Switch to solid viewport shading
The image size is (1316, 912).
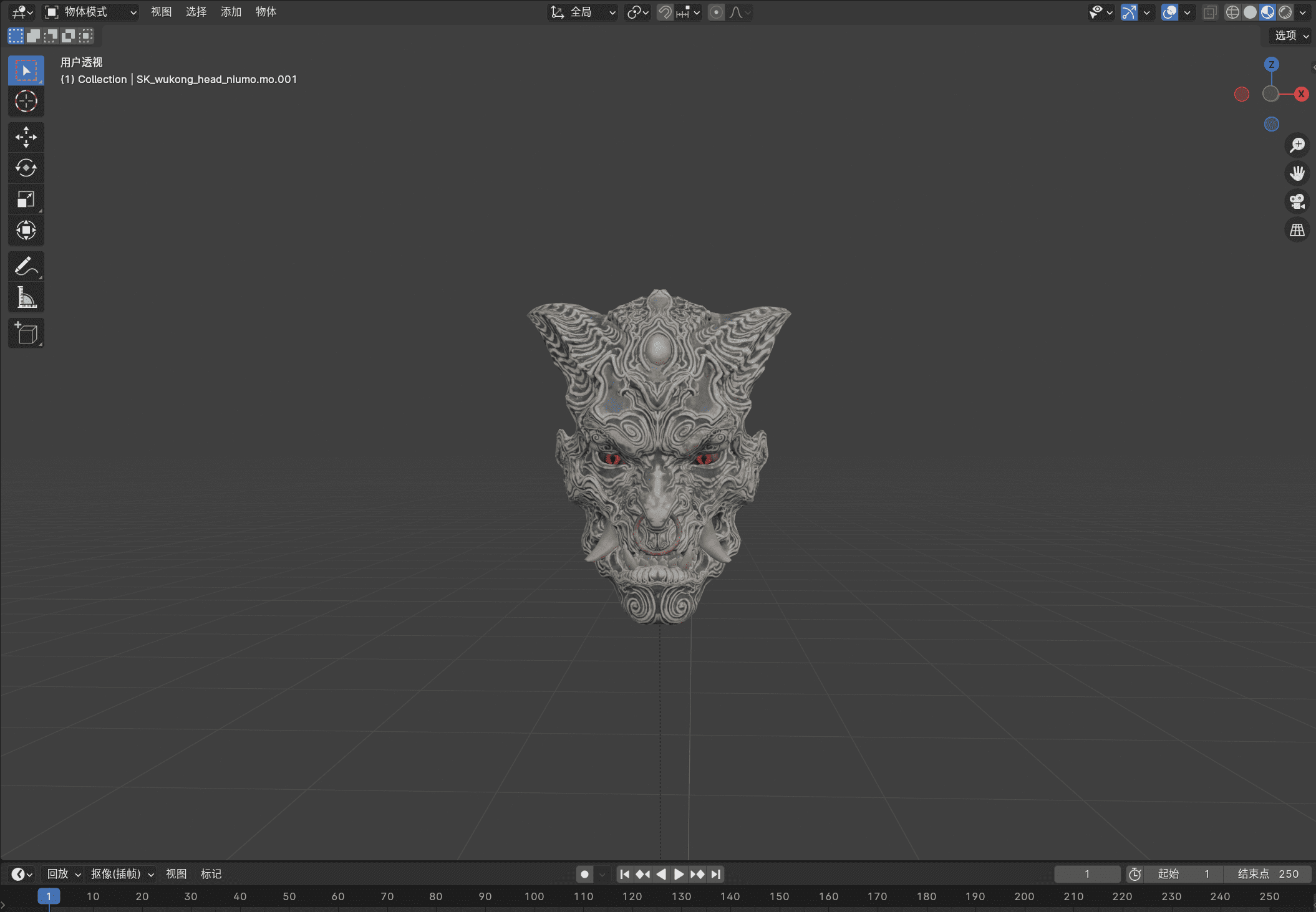pos(1250,12)
